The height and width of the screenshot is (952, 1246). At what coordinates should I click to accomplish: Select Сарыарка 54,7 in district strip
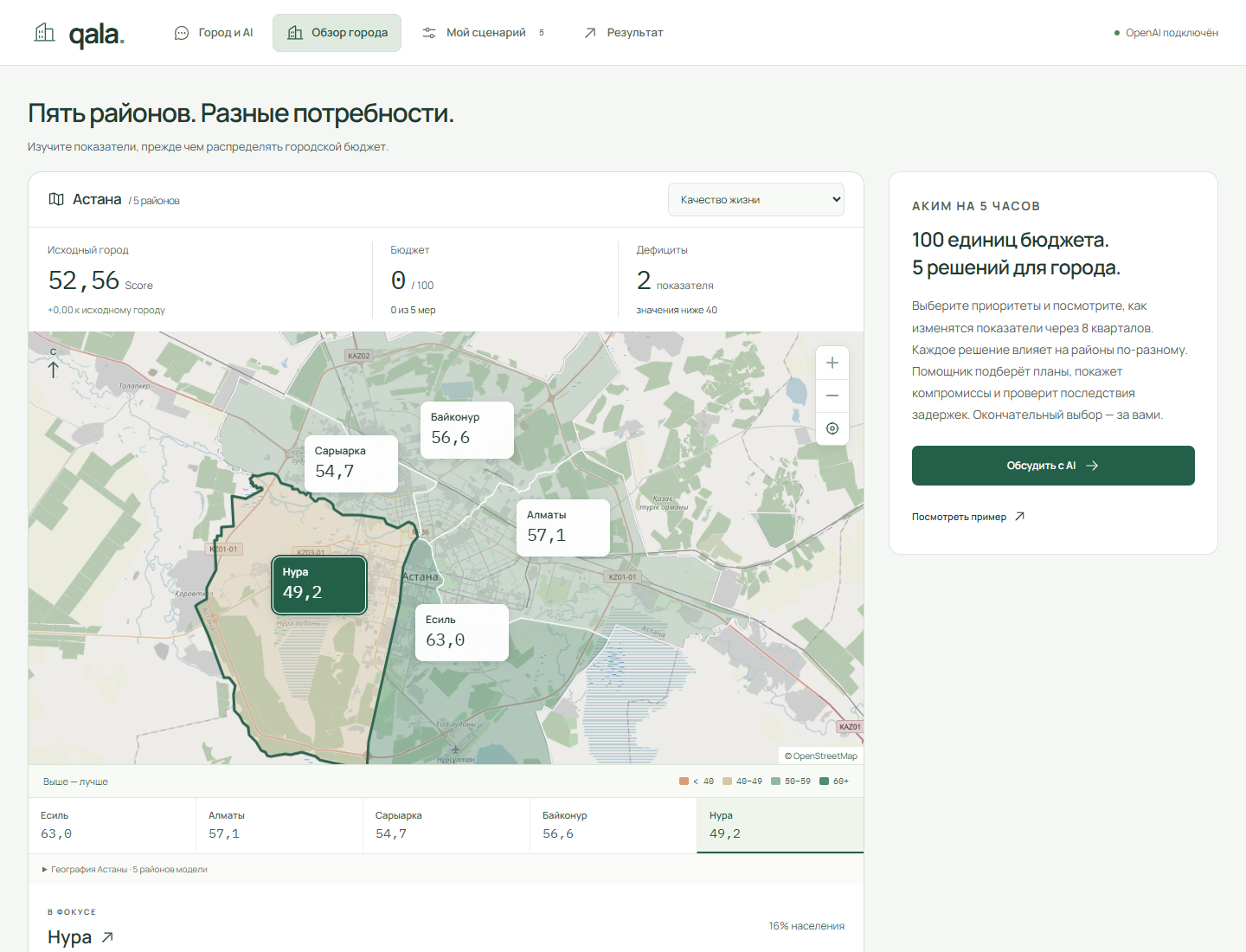coord(446,826)
